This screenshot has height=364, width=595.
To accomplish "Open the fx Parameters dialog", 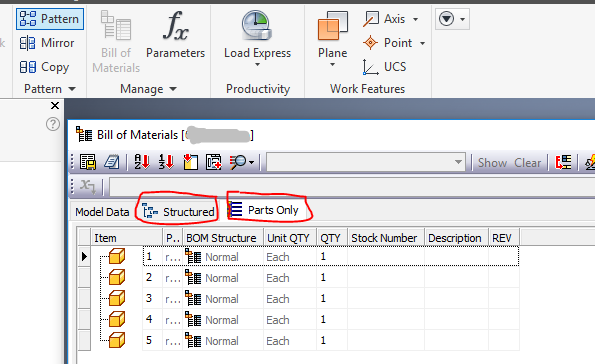I will click(x=175, y=35).
